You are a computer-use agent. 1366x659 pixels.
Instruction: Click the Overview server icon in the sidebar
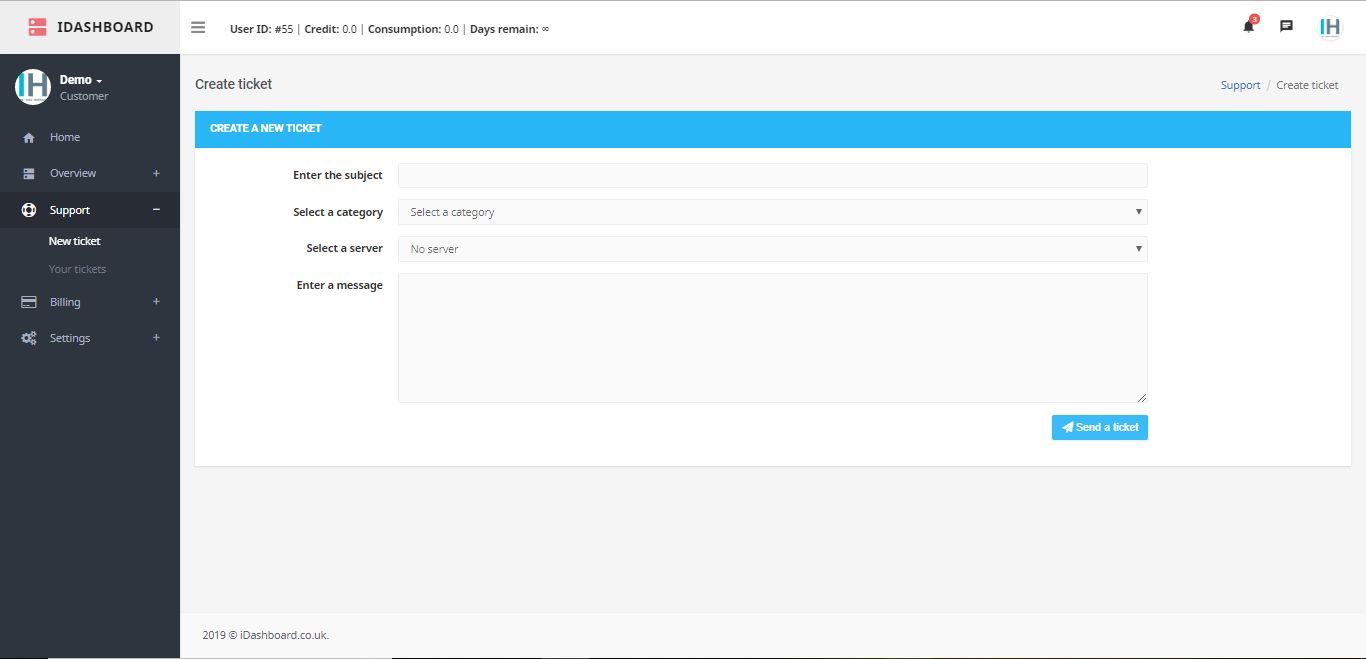pos(29,174)
